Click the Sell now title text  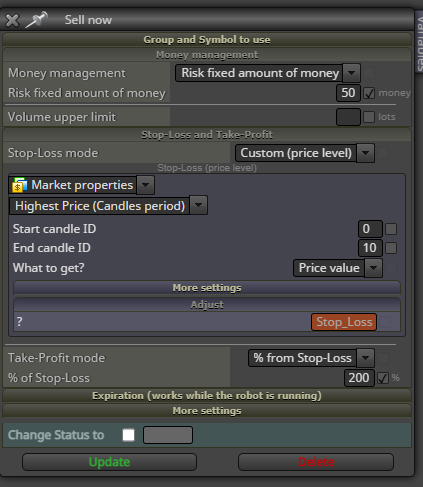[88, 20]
